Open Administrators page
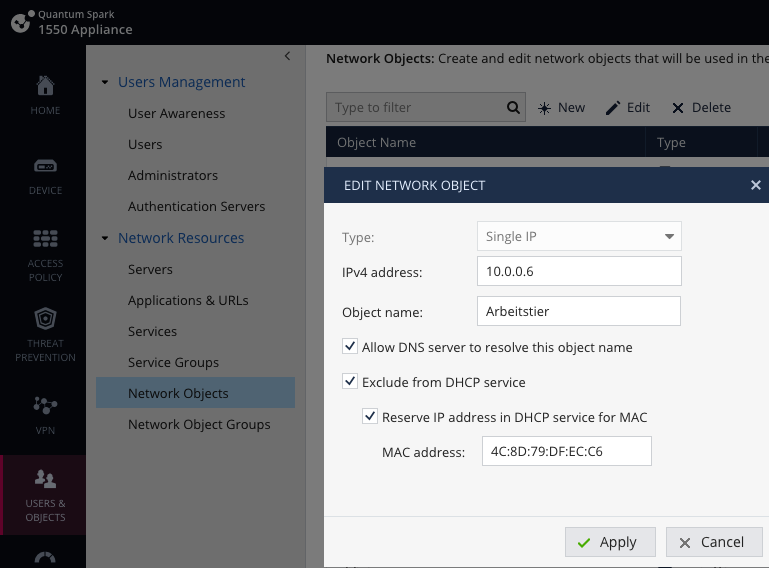The image size is (769, 568). click(x=173, y=175)
